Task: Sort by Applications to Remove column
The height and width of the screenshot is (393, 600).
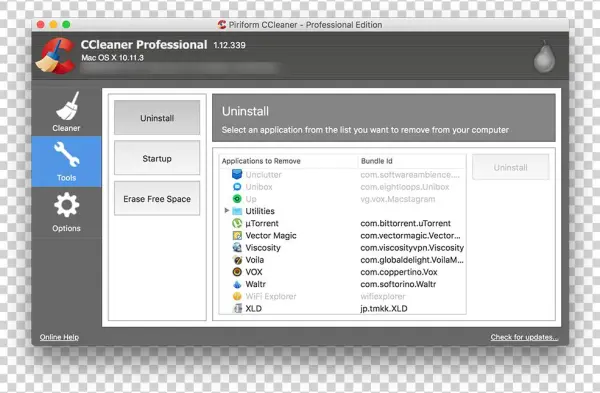Action: (x=261, y=161)
